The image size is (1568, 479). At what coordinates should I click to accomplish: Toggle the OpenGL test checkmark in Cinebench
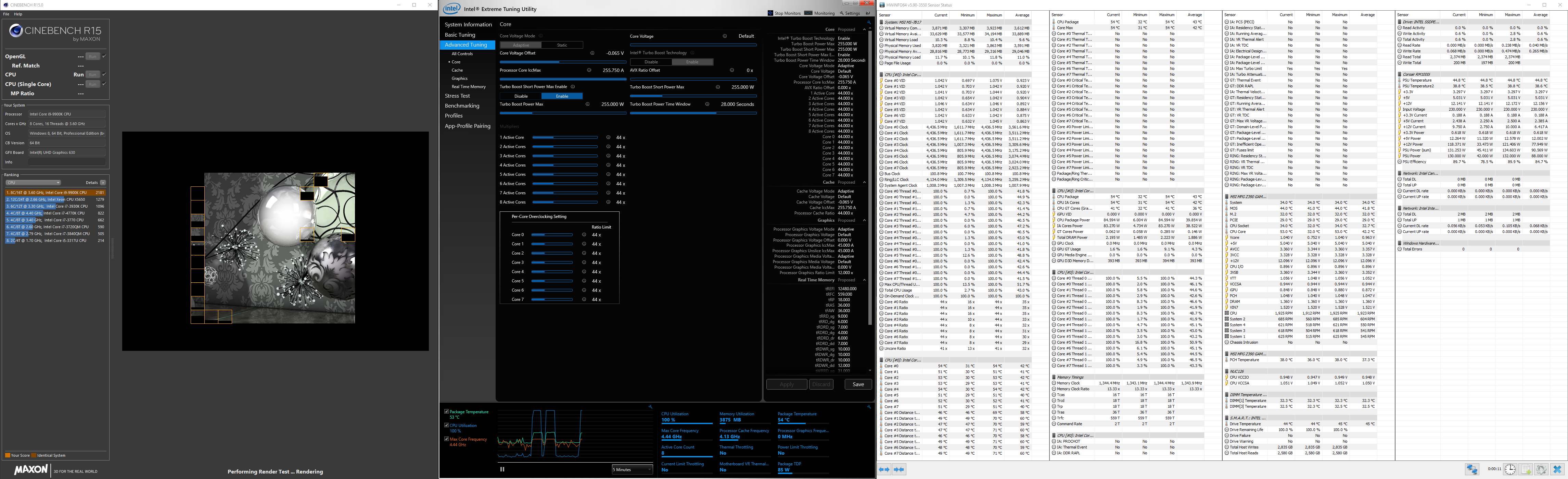click(x=104, y=56)
